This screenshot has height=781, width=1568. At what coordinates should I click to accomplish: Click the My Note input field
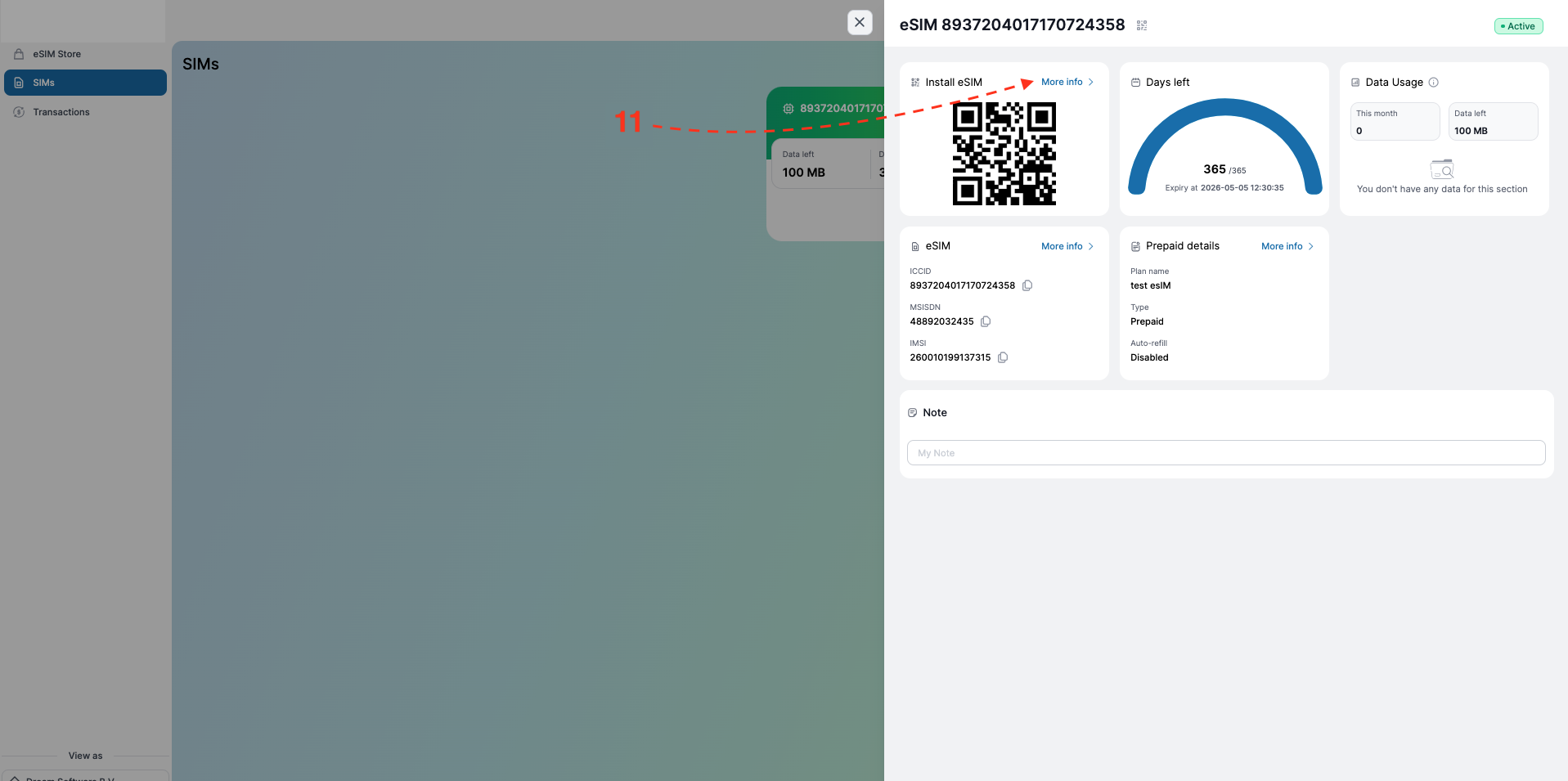point(1226,453)
